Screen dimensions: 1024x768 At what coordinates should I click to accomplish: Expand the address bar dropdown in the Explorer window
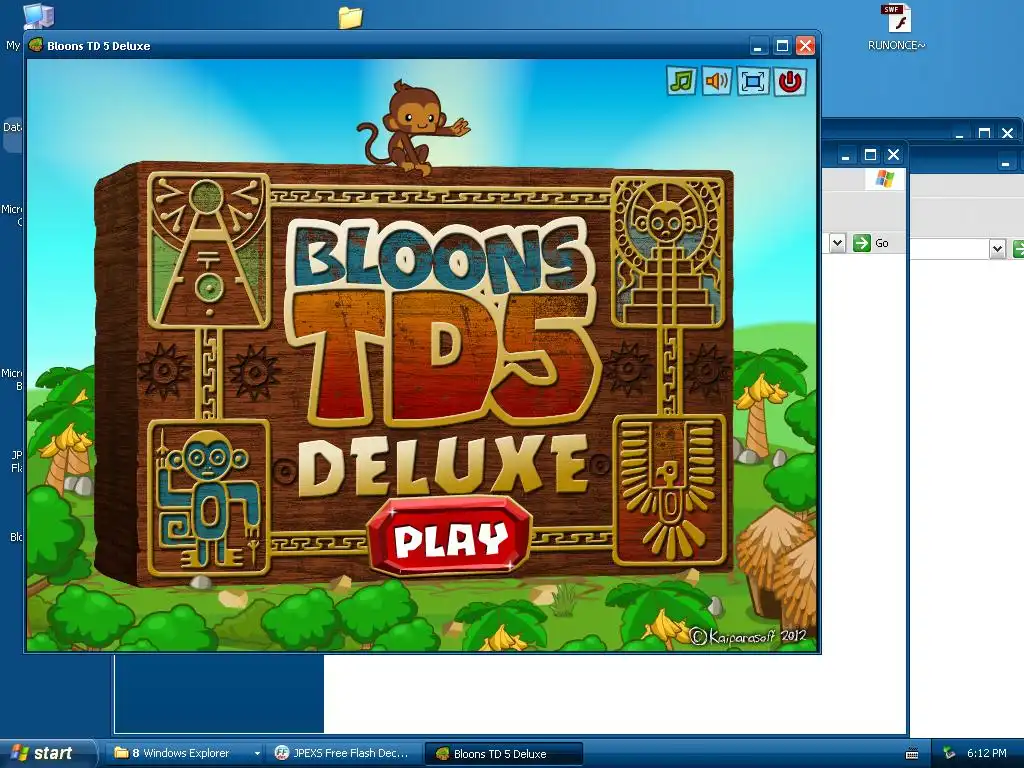coord(837,244)
